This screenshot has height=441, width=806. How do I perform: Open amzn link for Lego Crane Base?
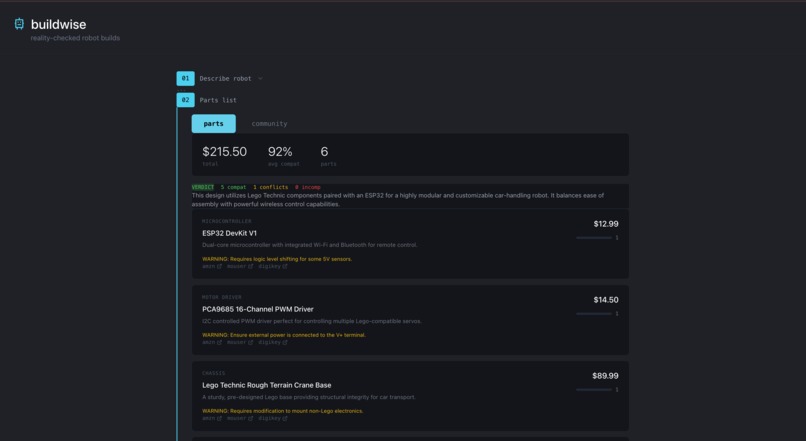click(x=212, y=418)
